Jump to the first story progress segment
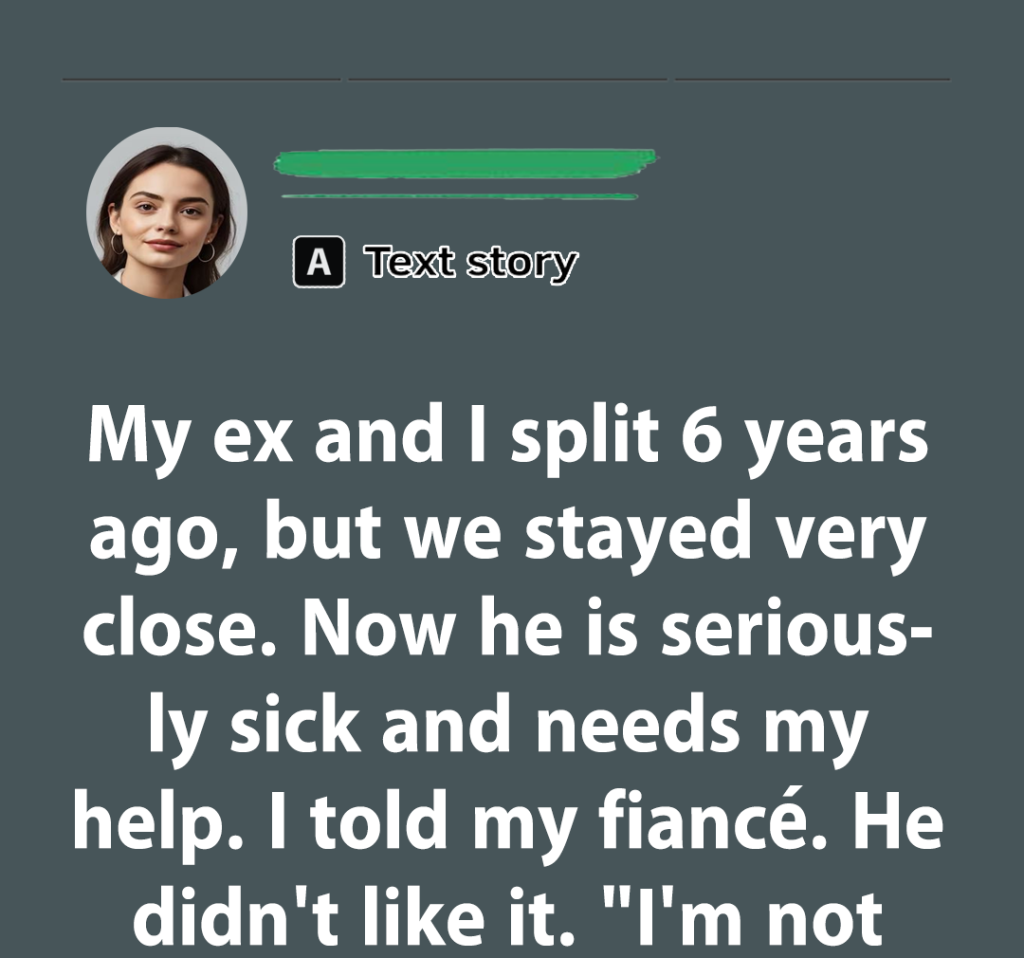Screen dimensions: 1024x958 (x=202, y=80)
